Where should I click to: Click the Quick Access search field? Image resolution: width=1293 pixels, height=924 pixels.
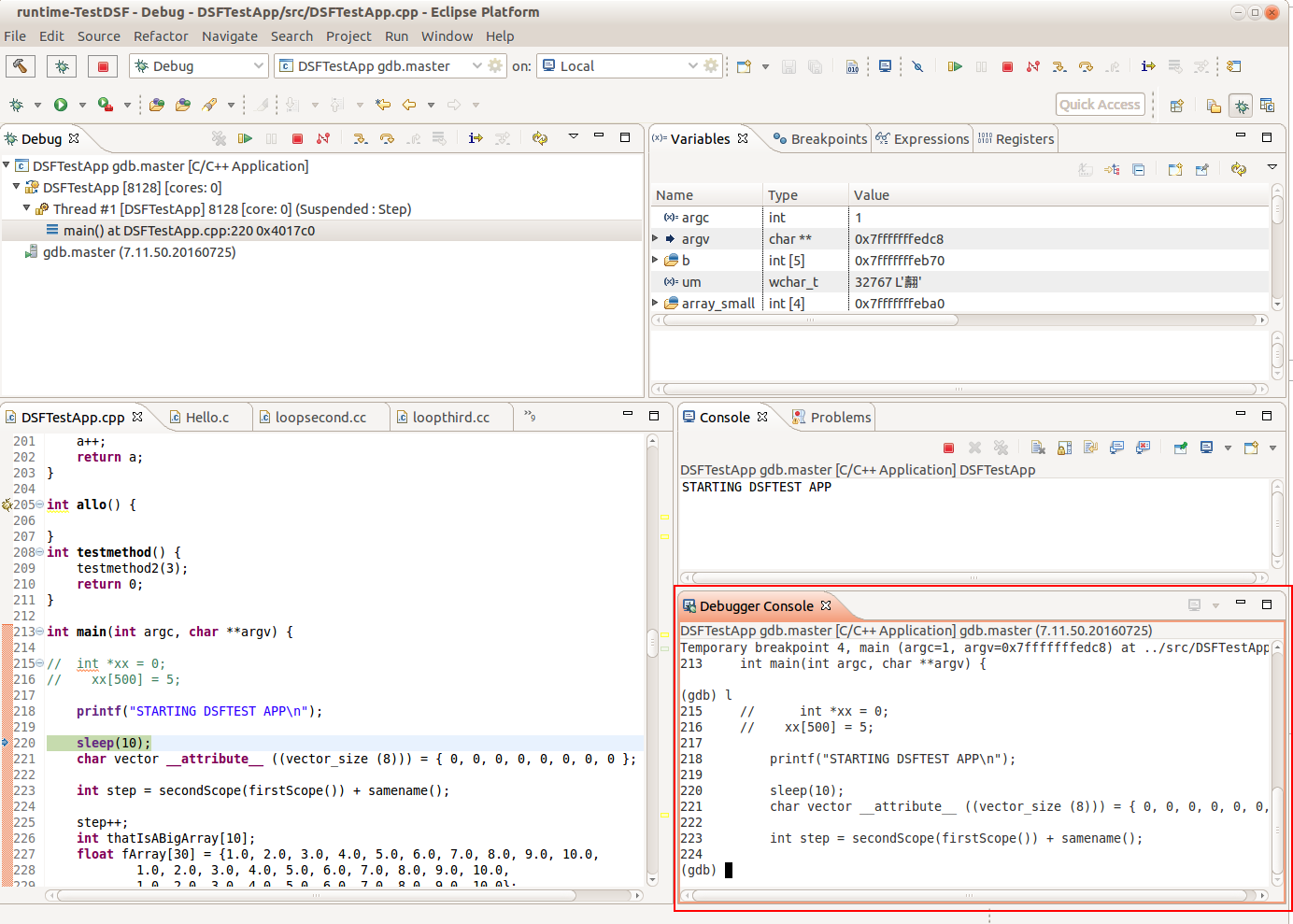[x=1100, y=105]
